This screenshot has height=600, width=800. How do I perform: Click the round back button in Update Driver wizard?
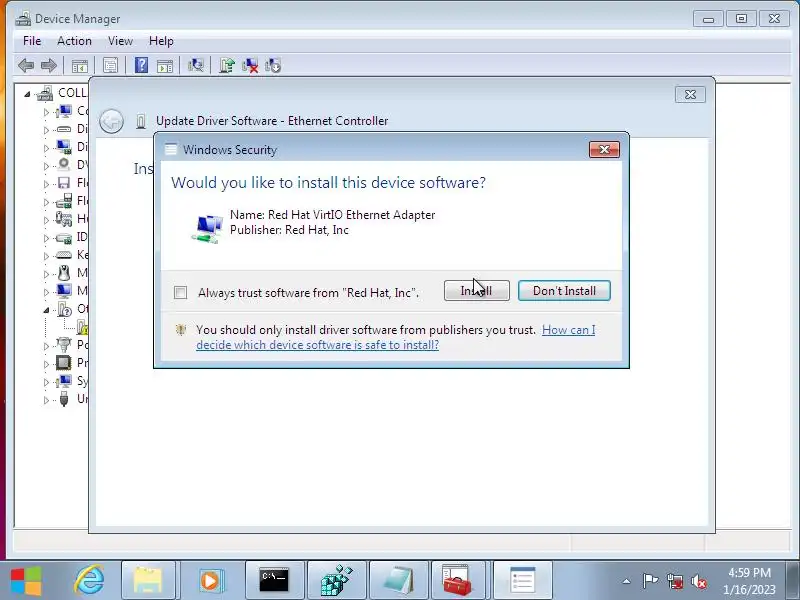coord(111,121)
